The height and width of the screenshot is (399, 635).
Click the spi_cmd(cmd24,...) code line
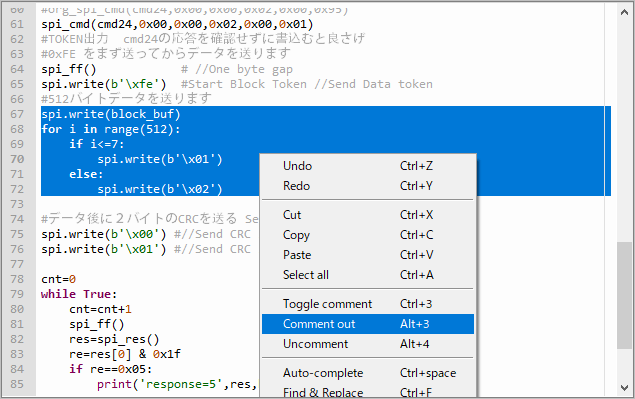pyautogui.click(x=177, y=25)
